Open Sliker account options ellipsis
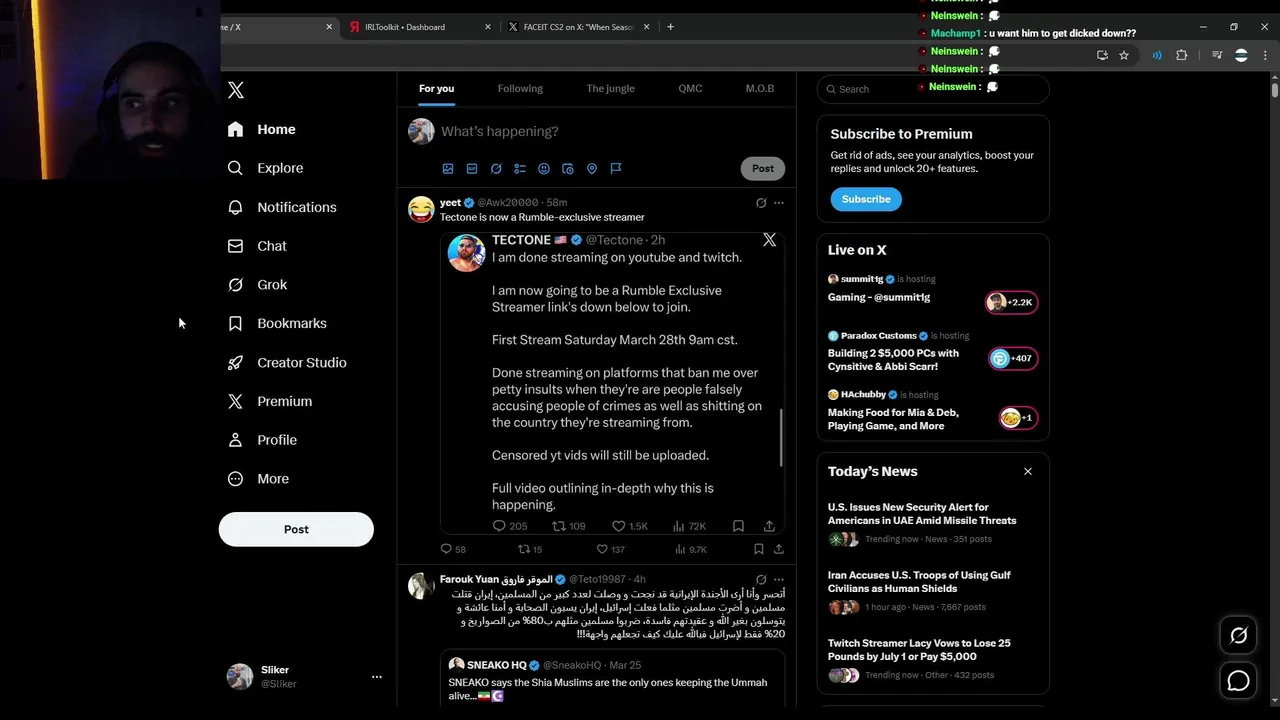 point(377,677)
